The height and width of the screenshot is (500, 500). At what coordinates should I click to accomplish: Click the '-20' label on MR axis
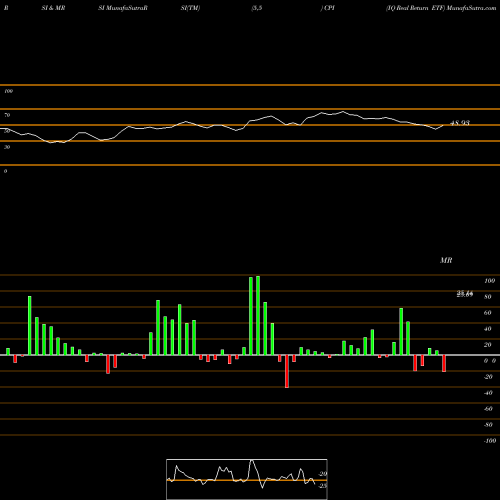coord(488,377)
